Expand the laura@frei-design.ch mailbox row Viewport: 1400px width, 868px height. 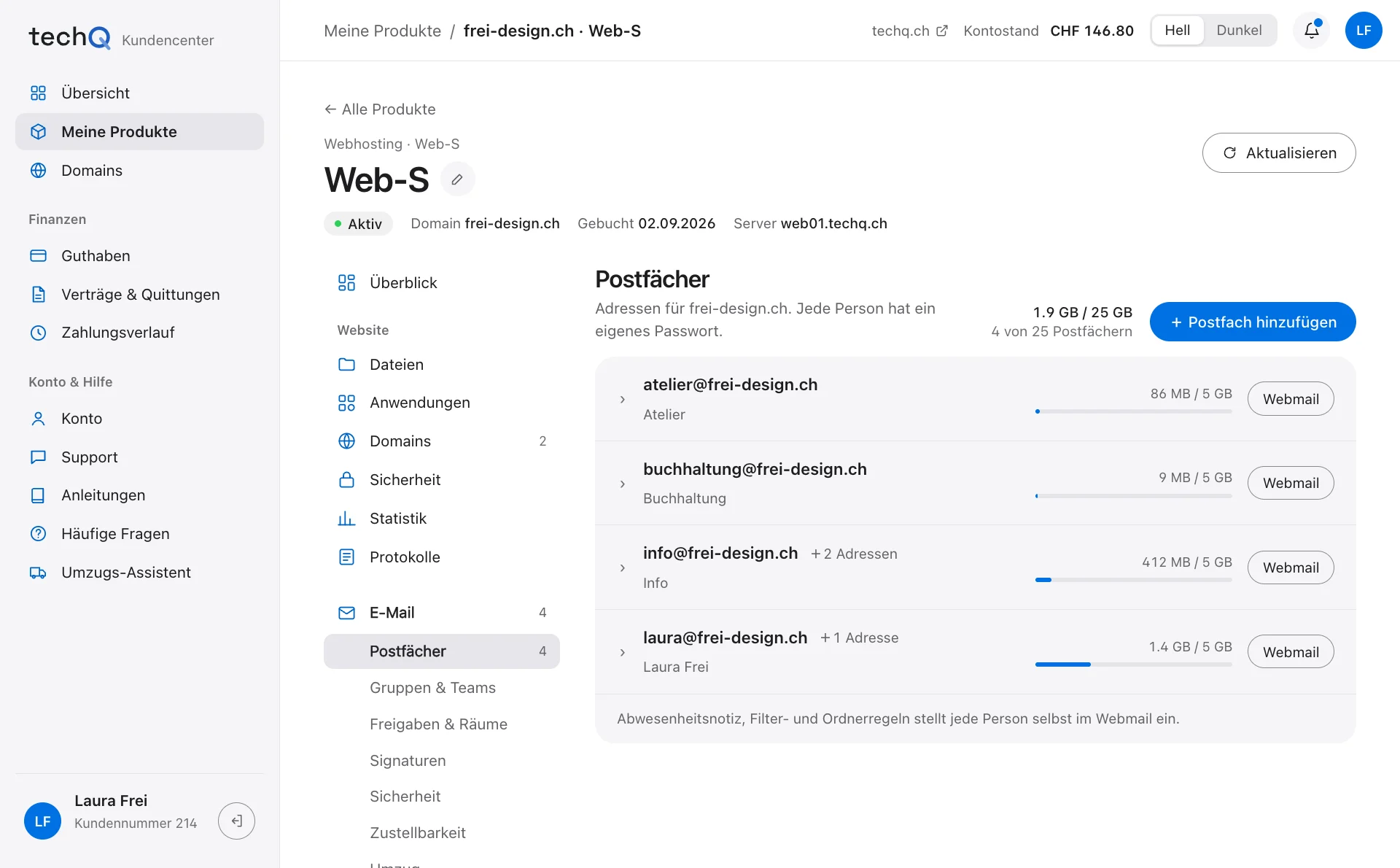[x=623, y=653]
